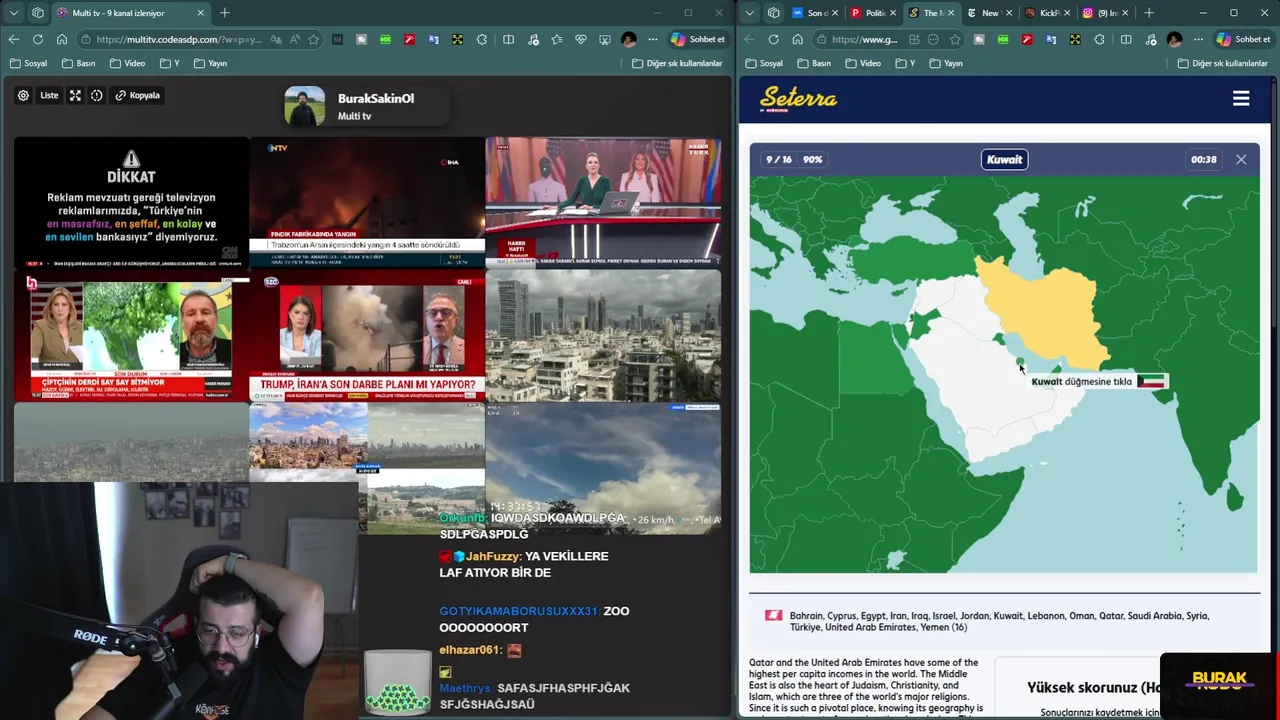The height and width of the screenshot is (720, 1280).
Task: Open Sosyal bookmarks folder in Seterra window
Action: click(764, 63)
